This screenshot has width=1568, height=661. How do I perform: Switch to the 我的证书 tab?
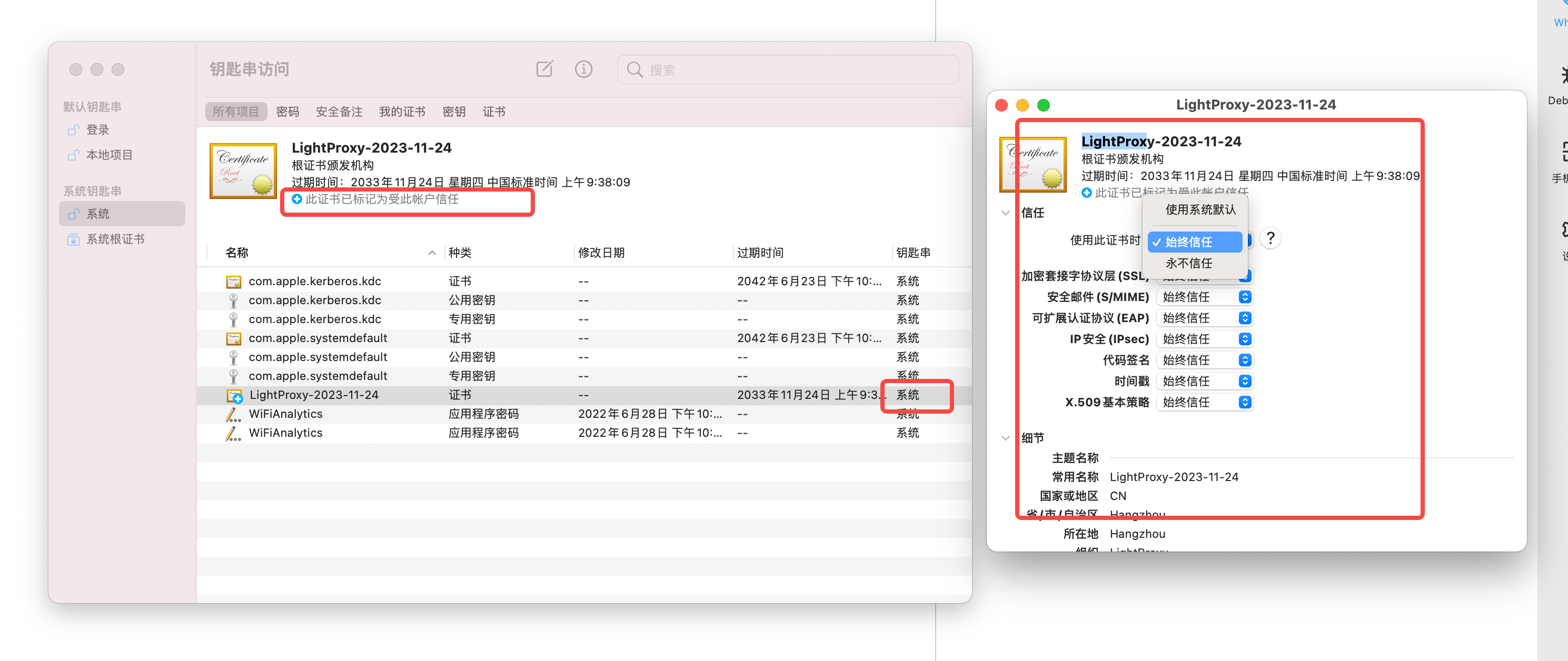coord(402,112)
